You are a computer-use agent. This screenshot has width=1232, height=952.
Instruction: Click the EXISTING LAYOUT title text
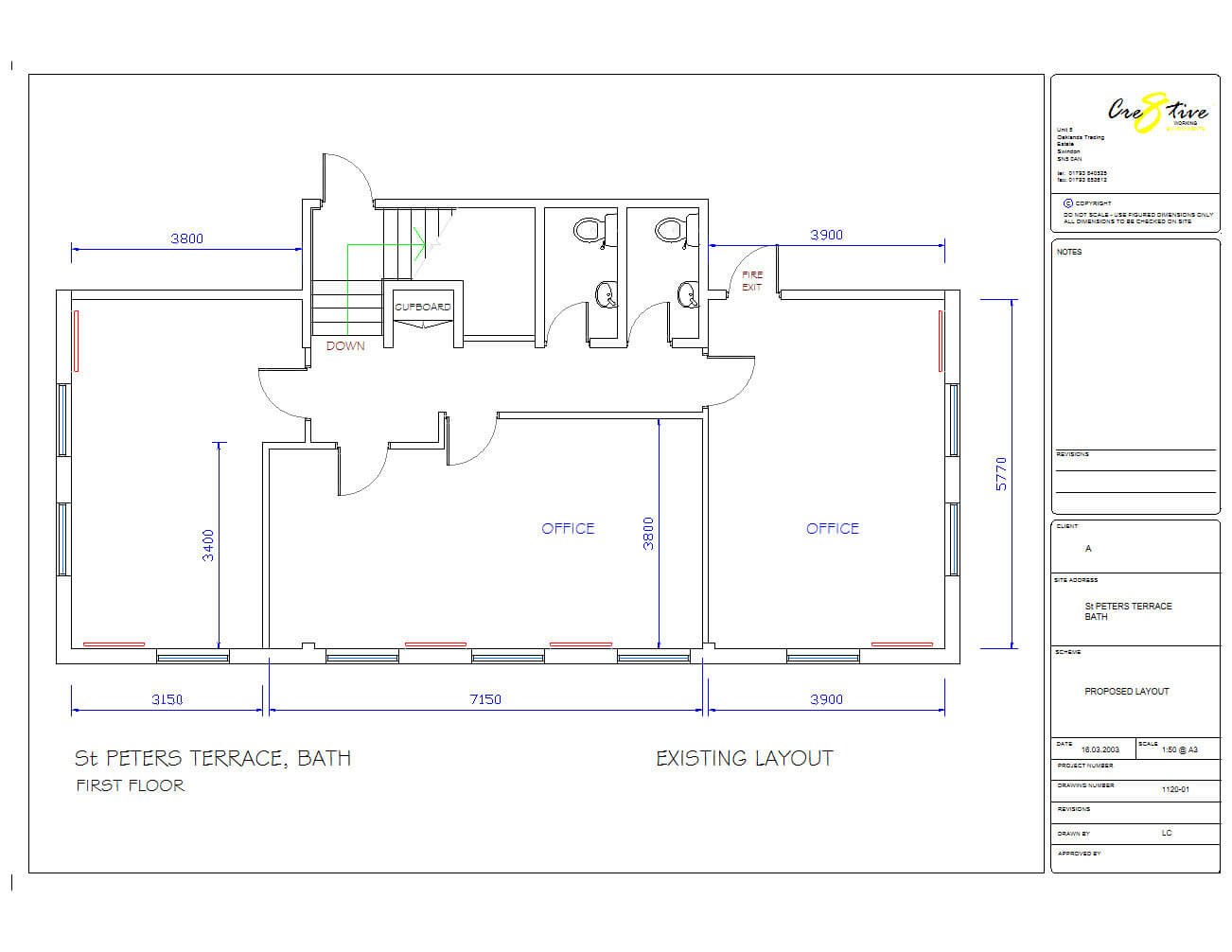coord(744,758)
